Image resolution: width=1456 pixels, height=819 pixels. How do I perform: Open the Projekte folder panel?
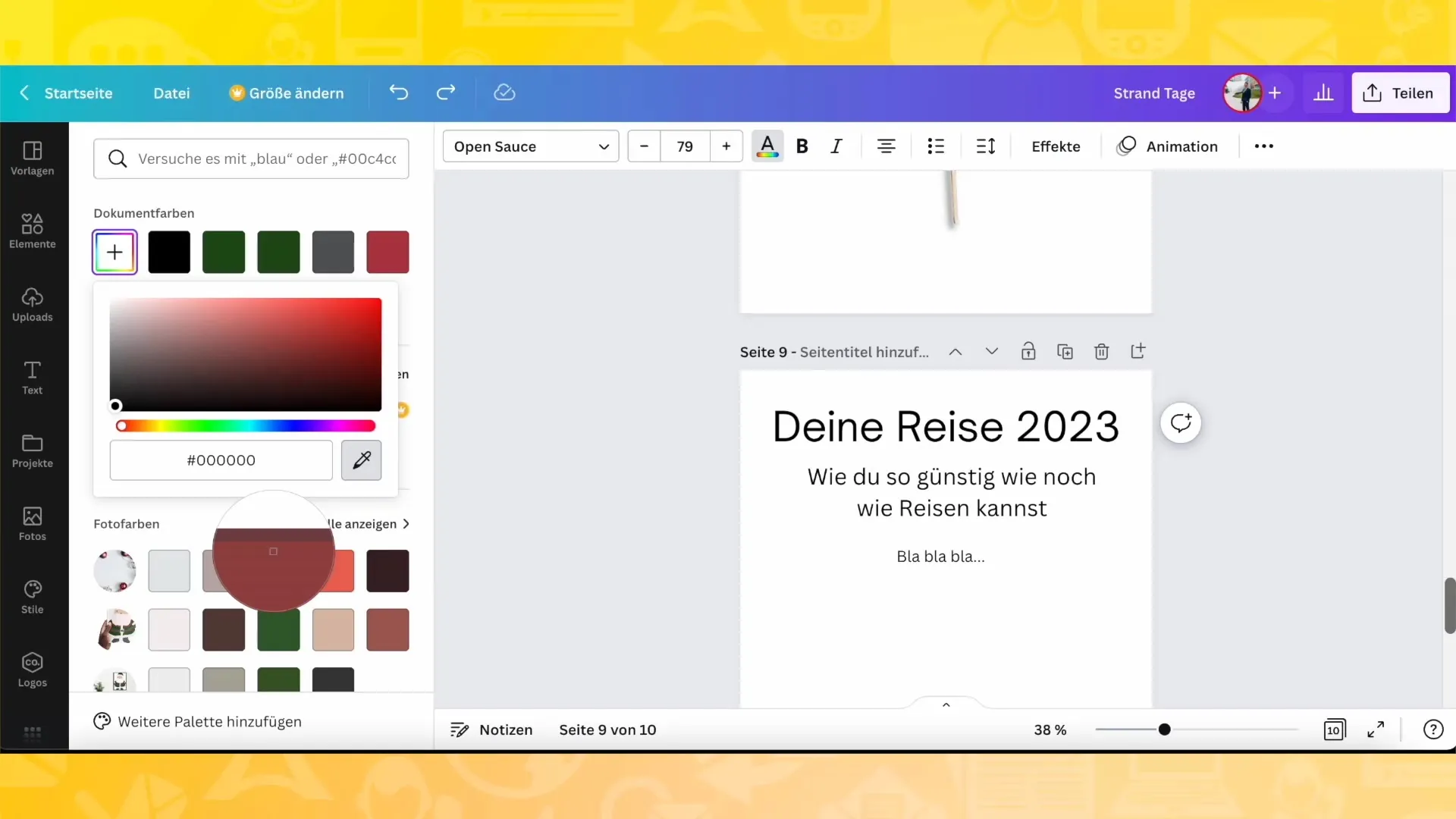tap(33, 451)
